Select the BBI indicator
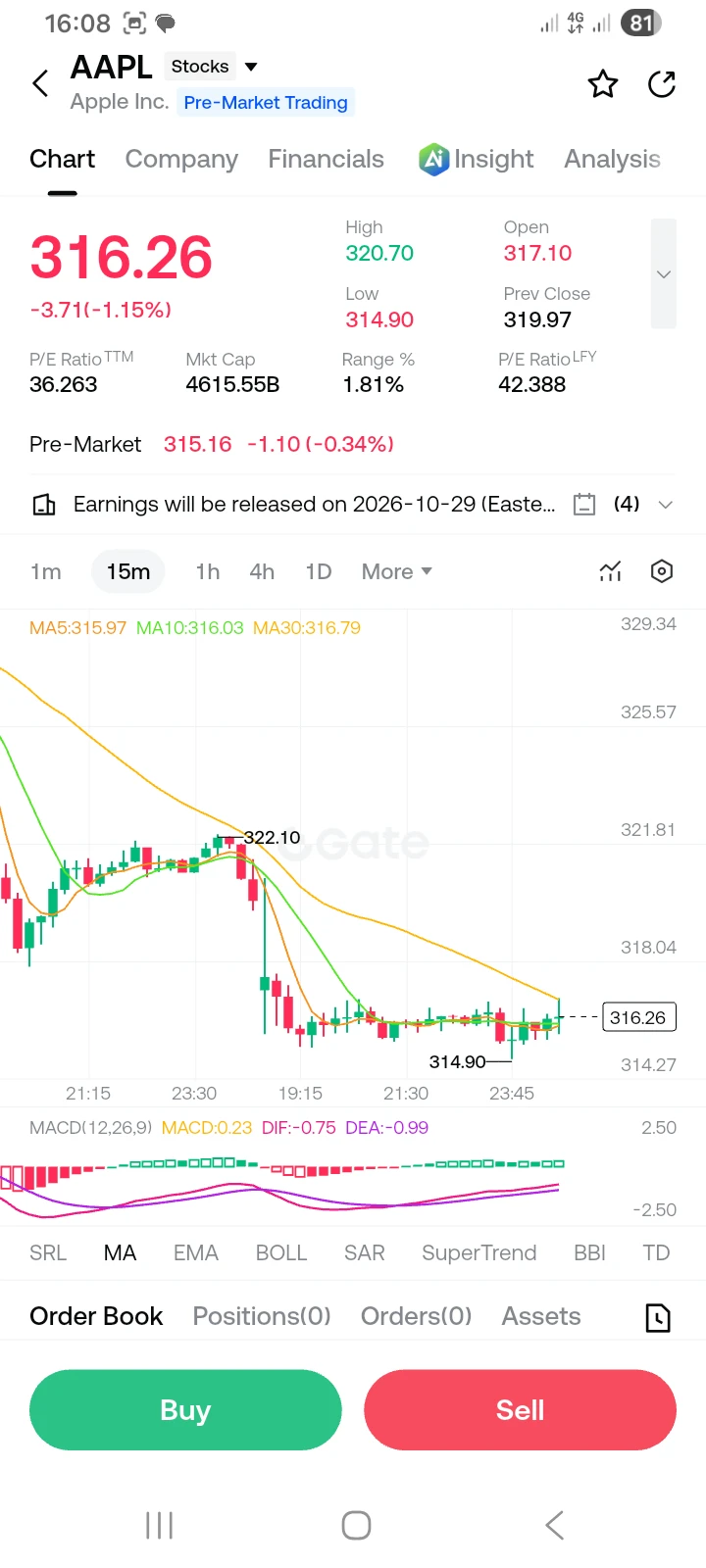 [589, 1252]
